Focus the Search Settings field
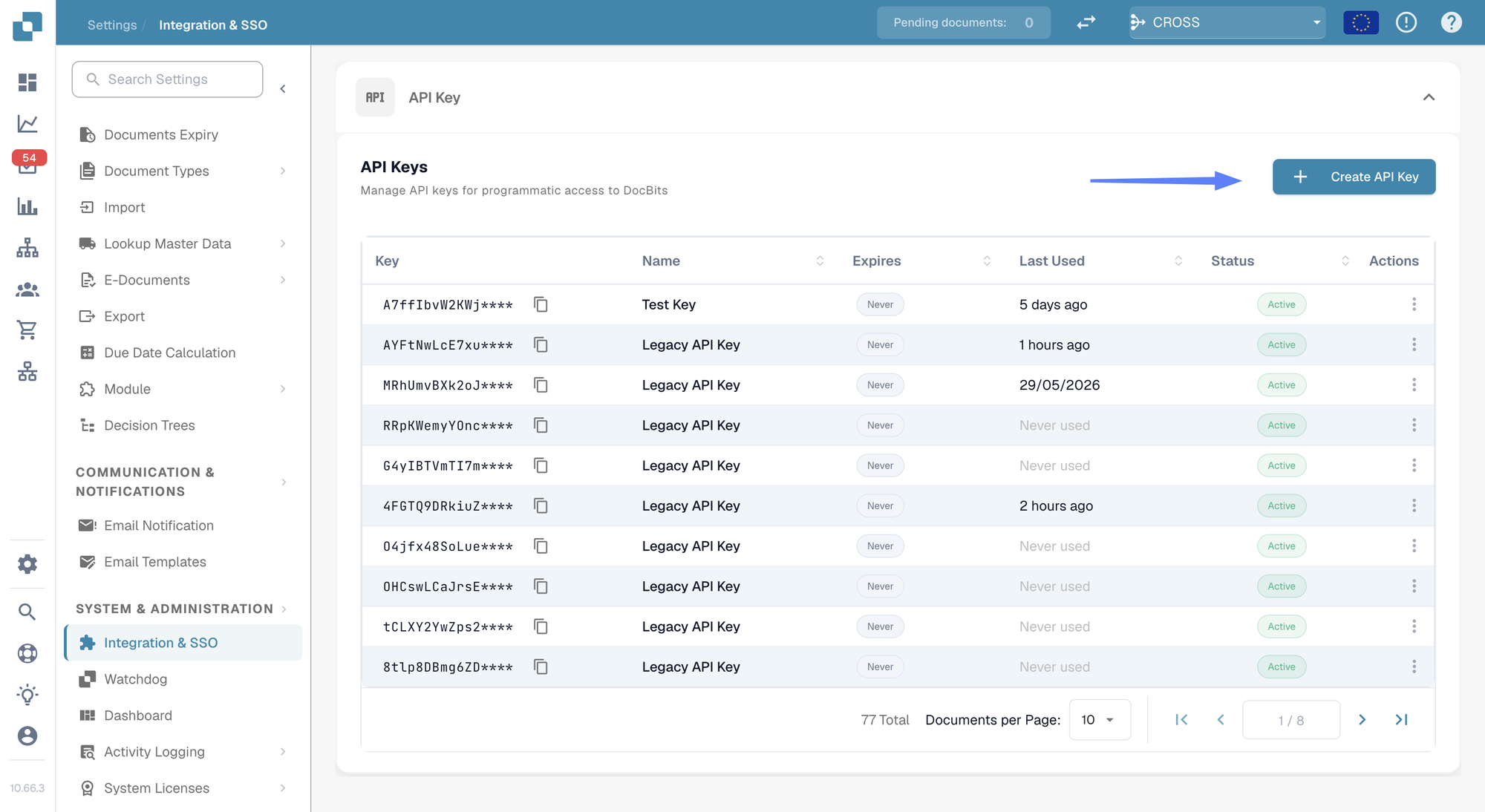Screen dimensions: 1485x812 [167, 79]
